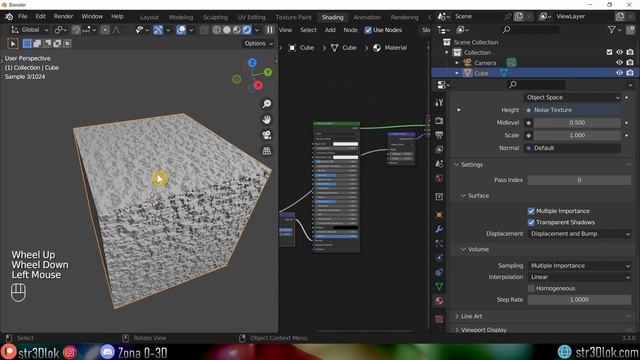The image size is (640, 360).
Task: Adjust the Scale 1.000 slider field
Action: pos(577,136)
